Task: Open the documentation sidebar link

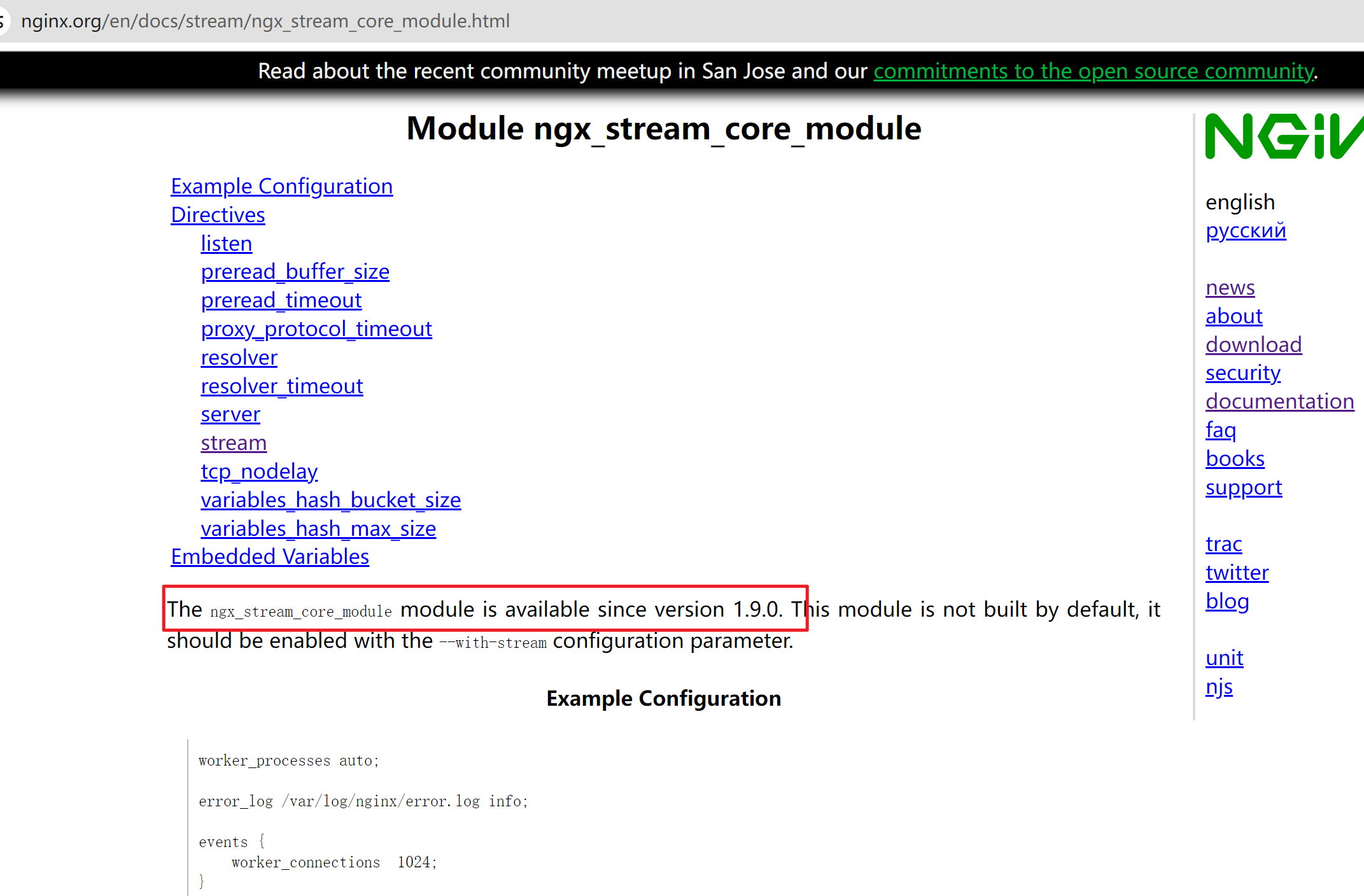Action: (x=1279, y=402)
